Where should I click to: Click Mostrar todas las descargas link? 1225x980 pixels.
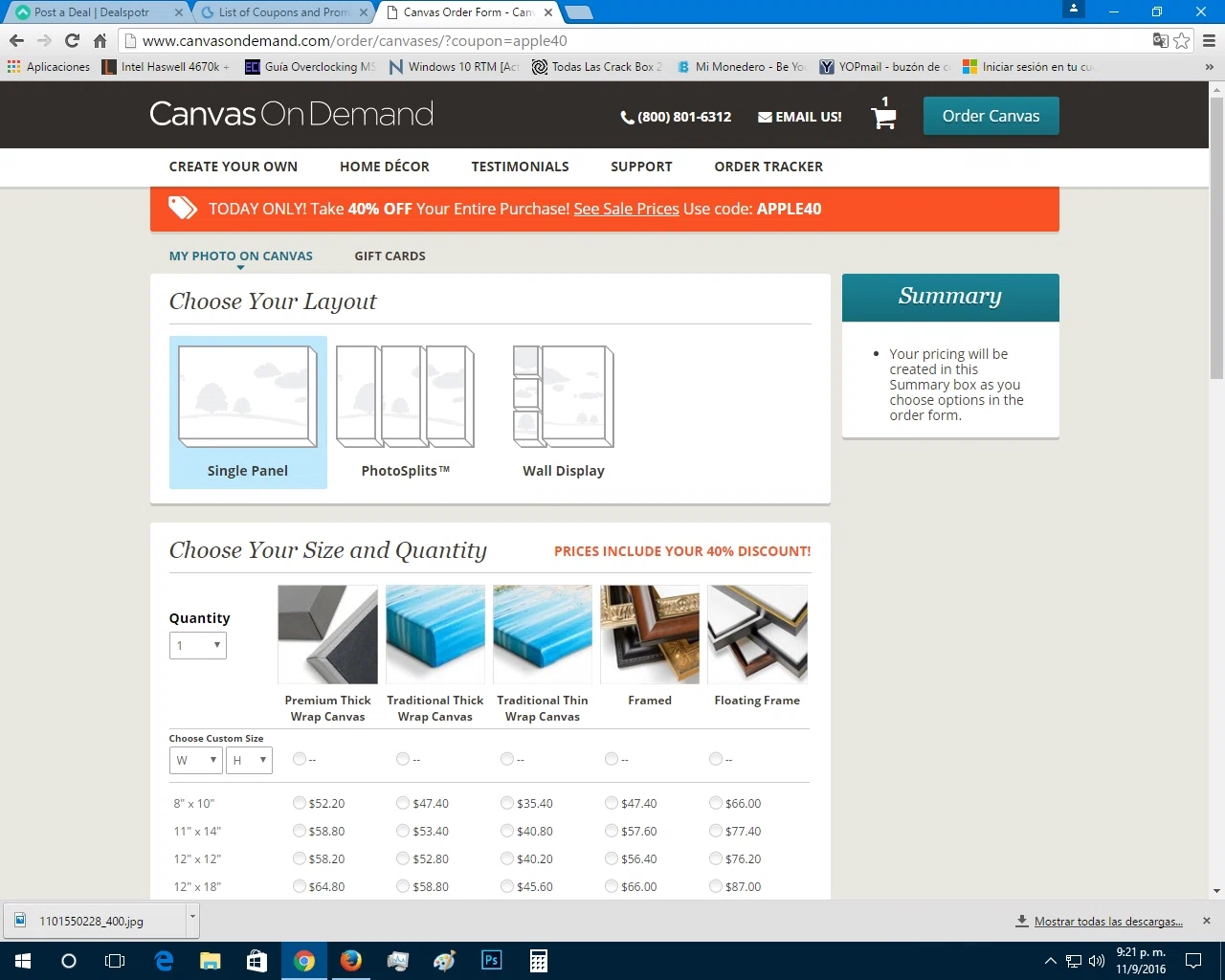point(1107,922)
